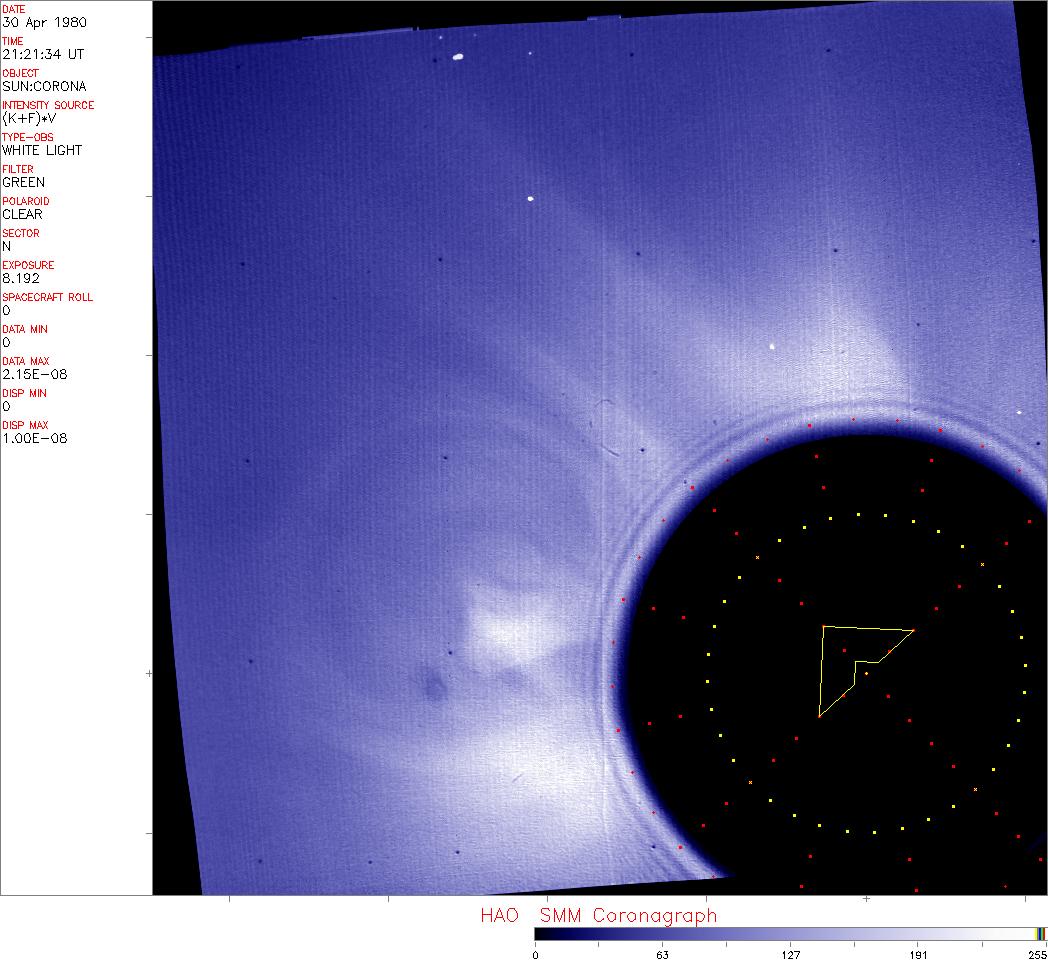Image resolution: width=1048 pixels, height=960 pixels.
Task: Click the GREEN filter value
Action: point(23,182)
